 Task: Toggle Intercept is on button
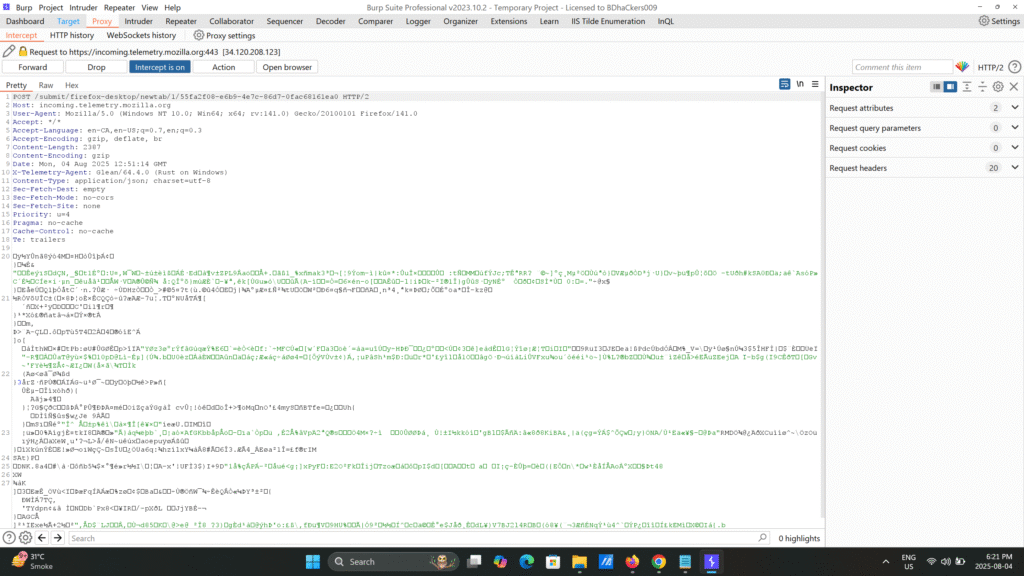pyautogui.click(x=160, y=67)
